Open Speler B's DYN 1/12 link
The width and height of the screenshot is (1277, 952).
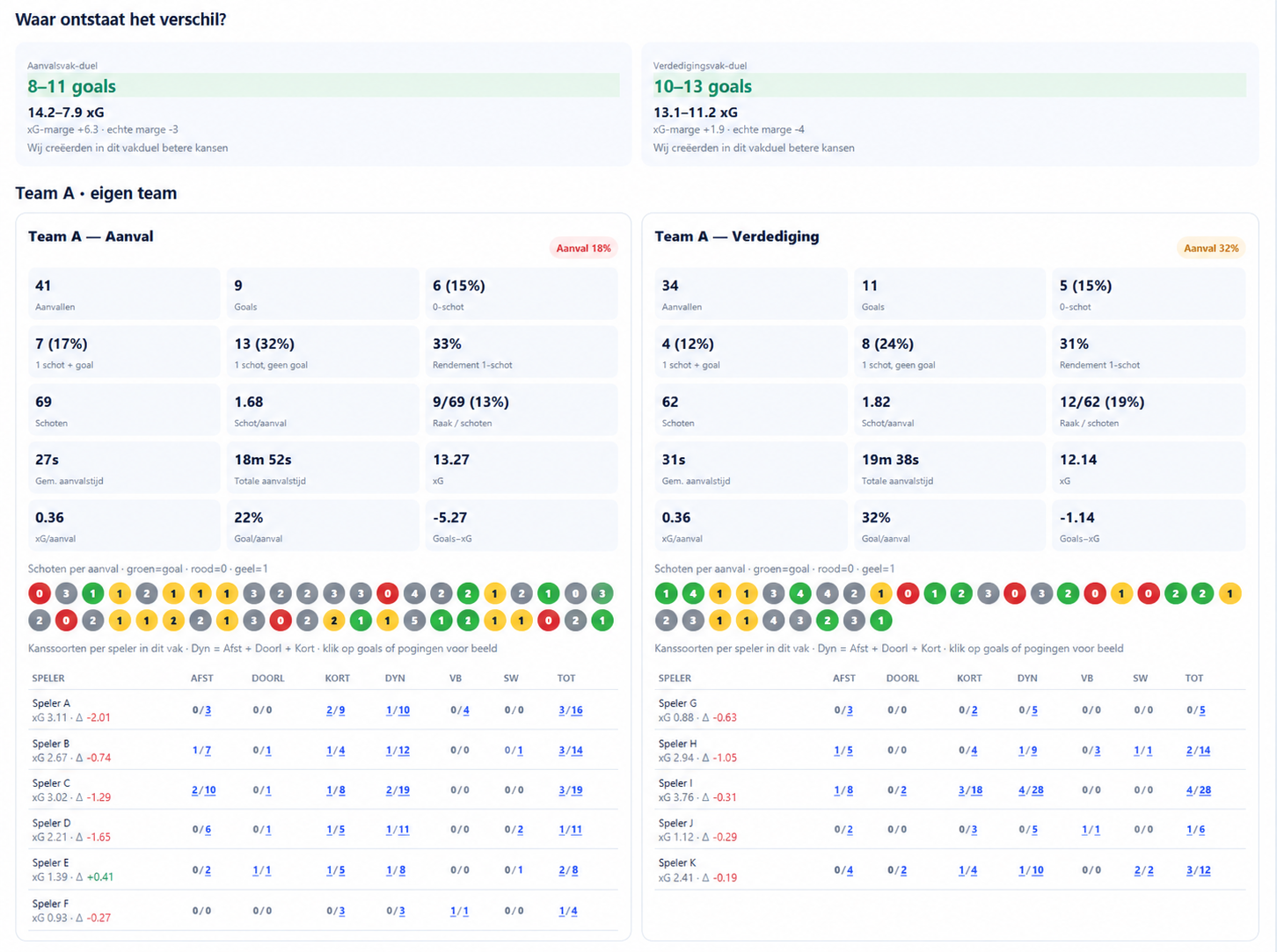pyautogui.click(x=398, y=751)
